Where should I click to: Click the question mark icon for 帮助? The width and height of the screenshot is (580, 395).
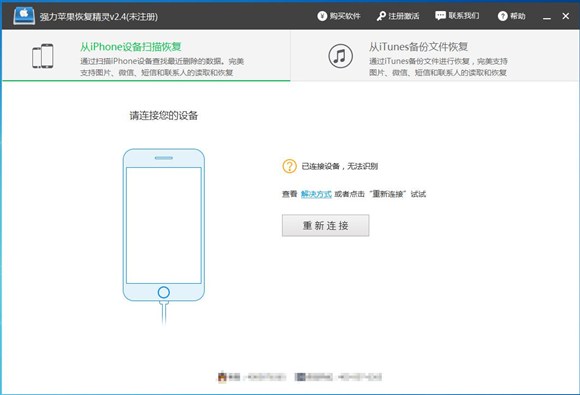(502, 16)
